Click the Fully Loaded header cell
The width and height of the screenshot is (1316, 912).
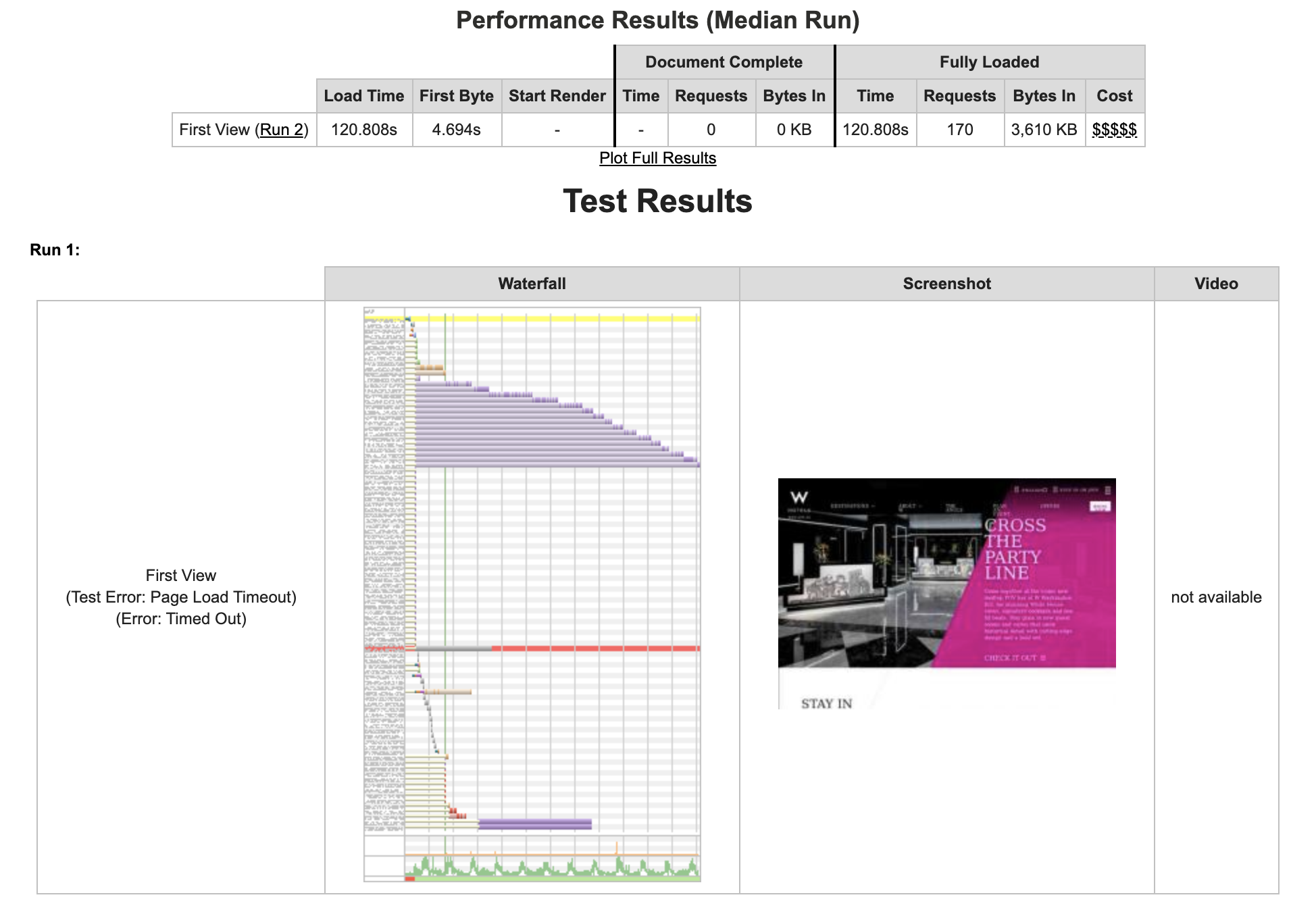coord(989,62)
